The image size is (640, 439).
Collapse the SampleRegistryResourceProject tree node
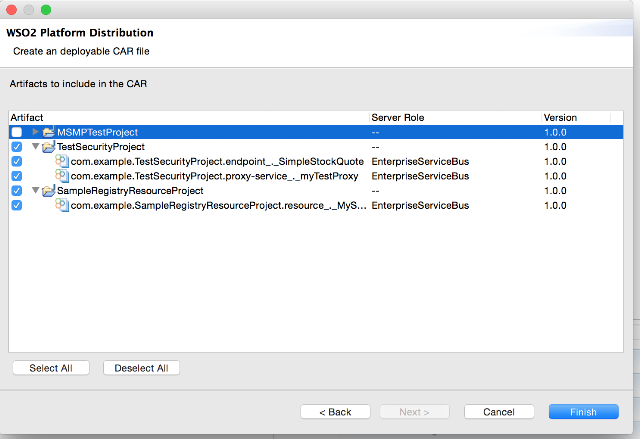tap(36, 191)
